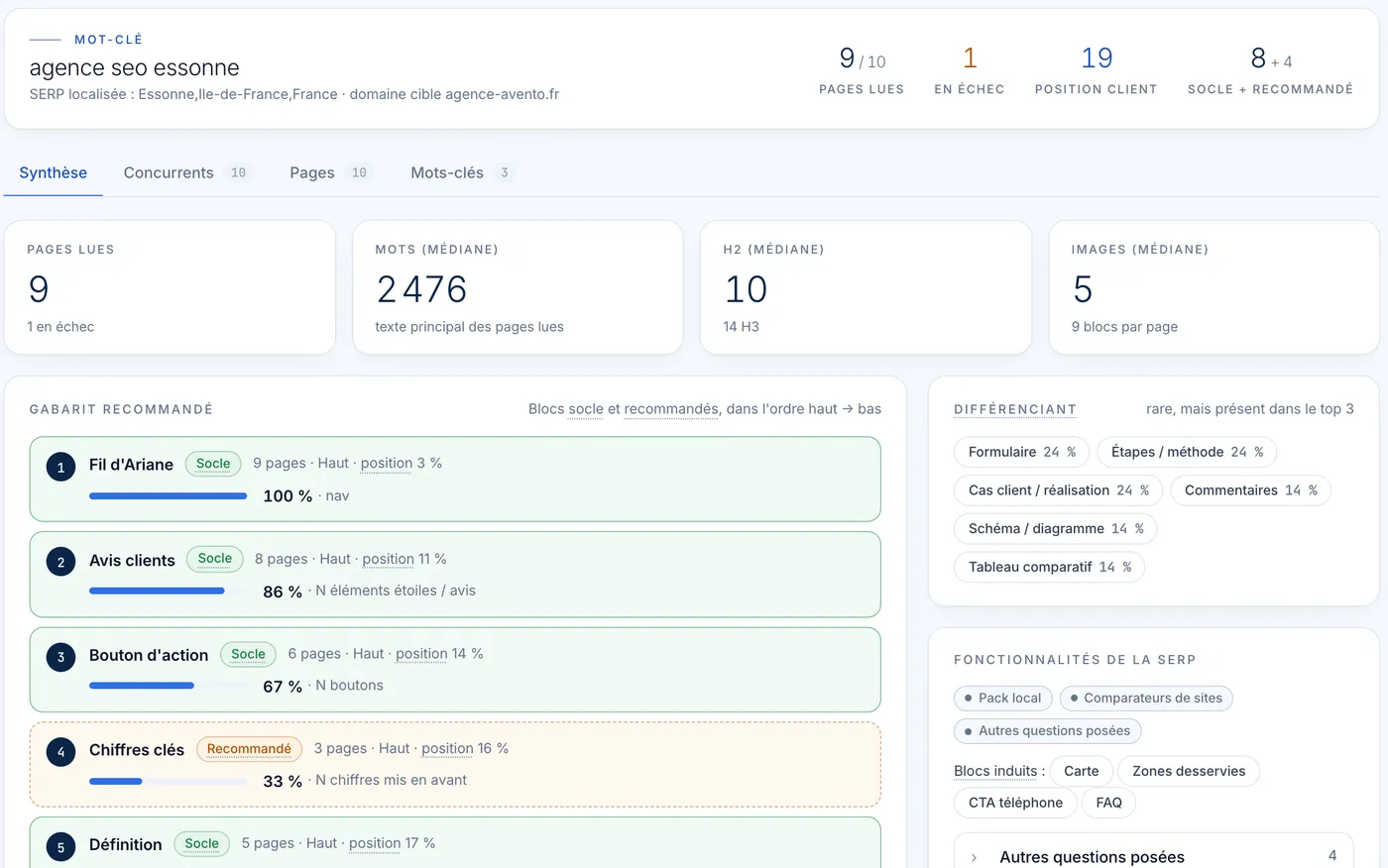The width and height of the screenshot is (1388, 868).
Task: Click the Carte induced block chip
Action: (x=1081, y=771)
